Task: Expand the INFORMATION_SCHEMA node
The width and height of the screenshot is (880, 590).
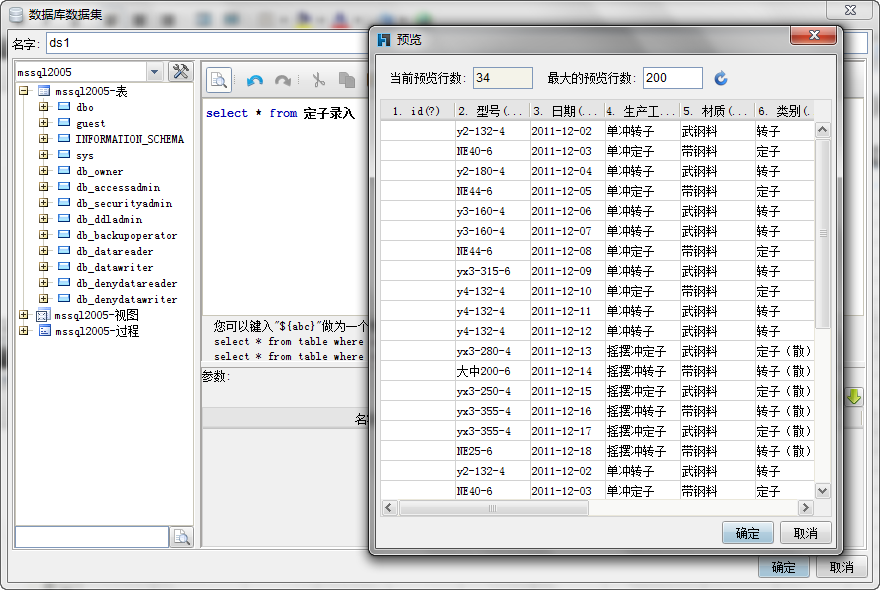Action: tap(44, 139)
